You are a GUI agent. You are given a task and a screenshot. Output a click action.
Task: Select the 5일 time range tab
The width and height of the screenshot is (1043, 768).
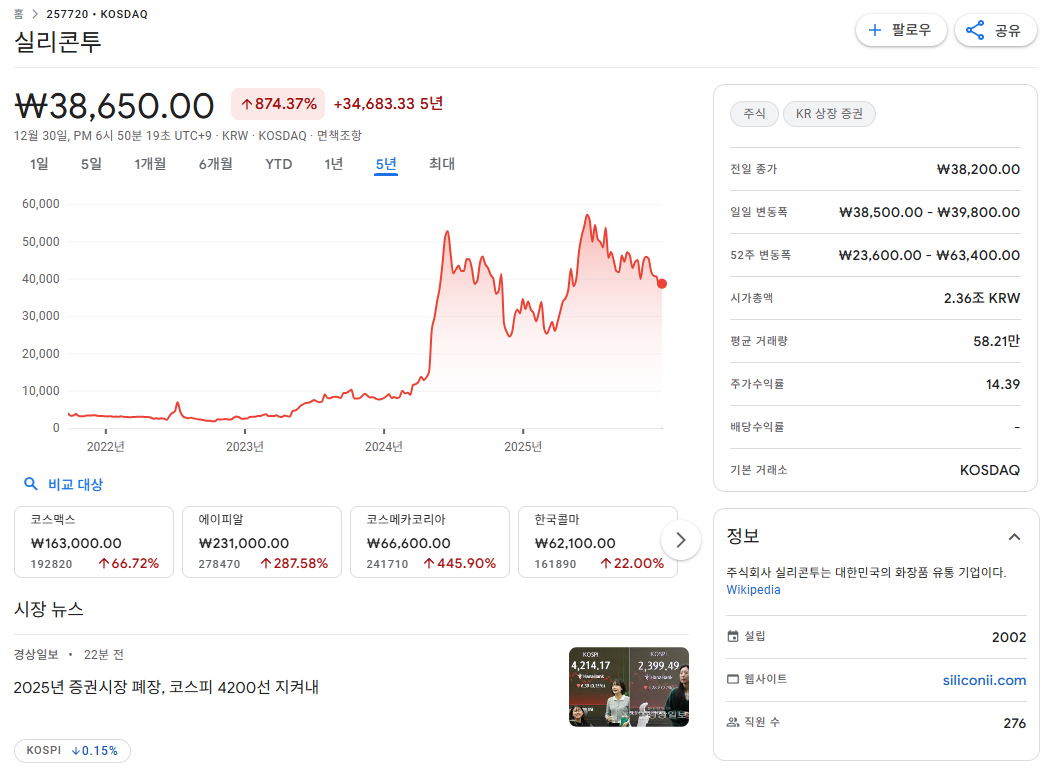(91, 164)
